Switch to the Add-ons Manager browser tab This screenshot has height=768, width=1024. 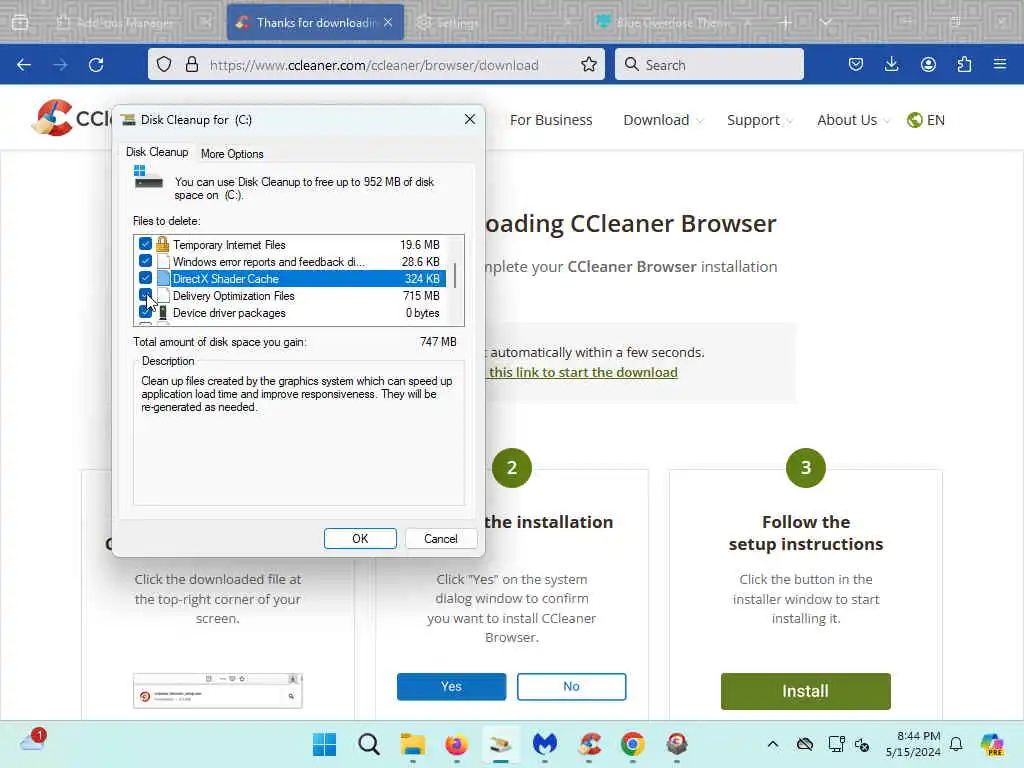[x=124, y=22]
